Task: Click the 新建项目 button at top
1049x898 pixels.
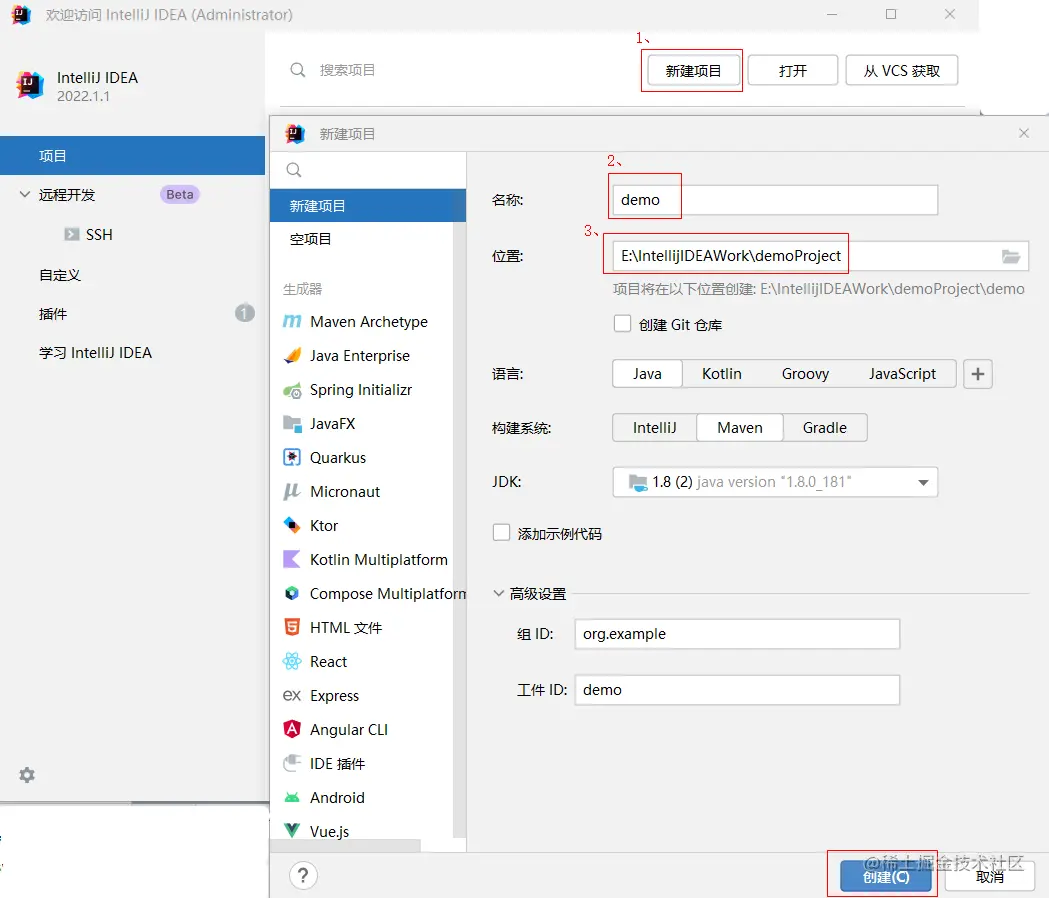Action: coord(693,70)
